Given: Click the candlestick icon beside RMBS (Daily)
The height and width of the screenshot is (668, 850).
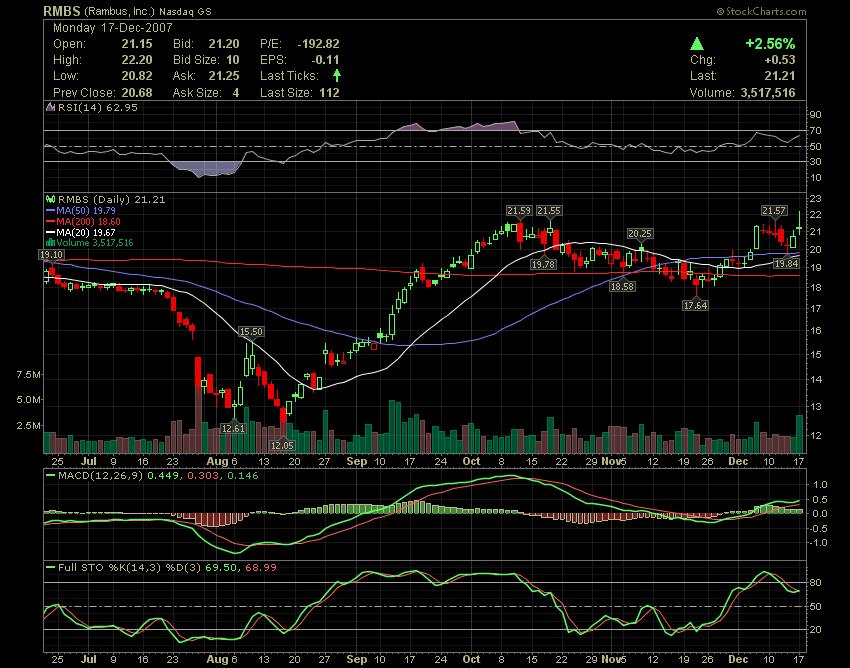Looking at the screenshot, I should (x=51, y=200).
